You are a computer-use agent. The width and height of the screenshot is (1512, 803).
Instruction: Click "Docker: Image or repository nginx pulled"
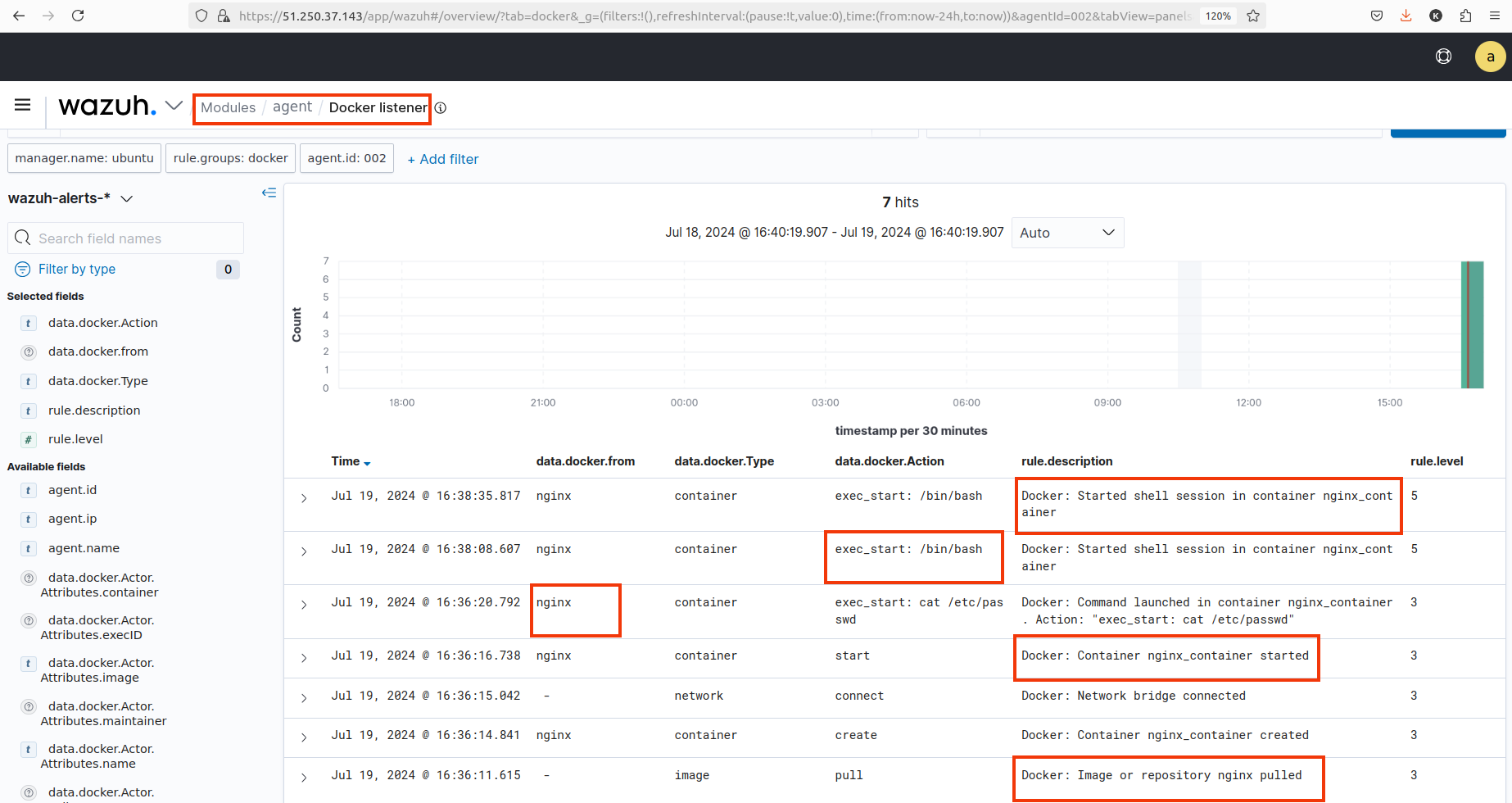[x=1161, y=775]
